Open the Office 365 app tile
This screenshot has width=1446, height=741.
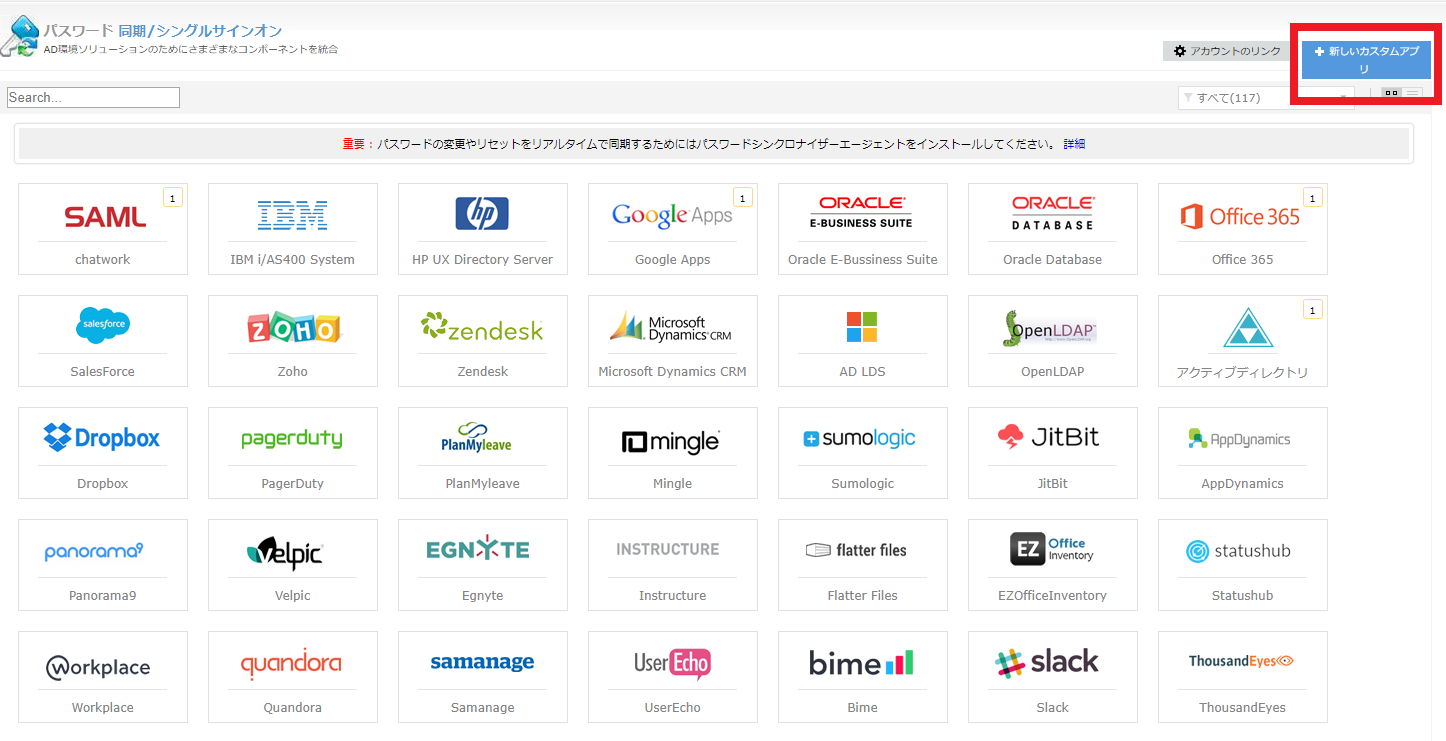1243,229
